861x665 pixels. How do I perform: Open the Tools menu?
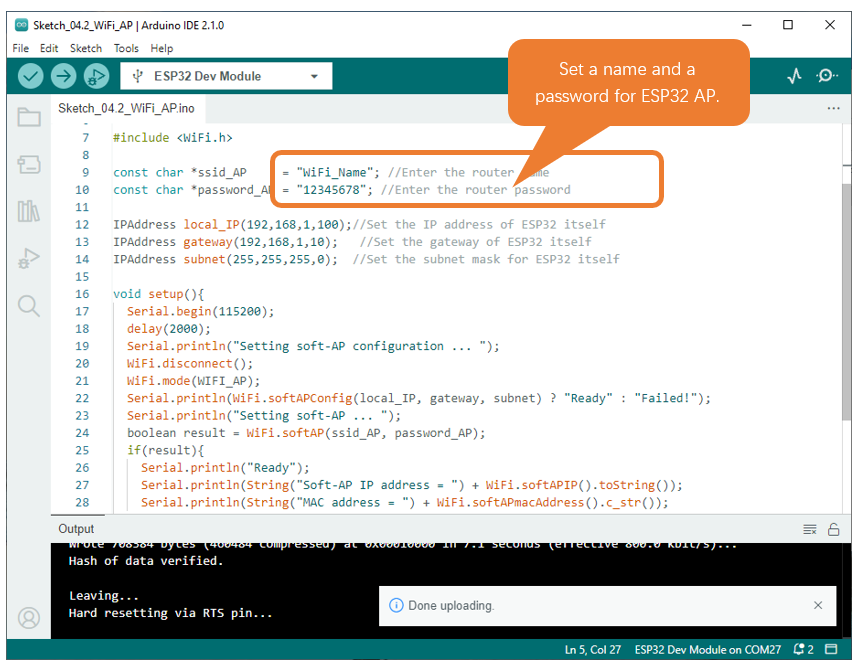(126, 48)
